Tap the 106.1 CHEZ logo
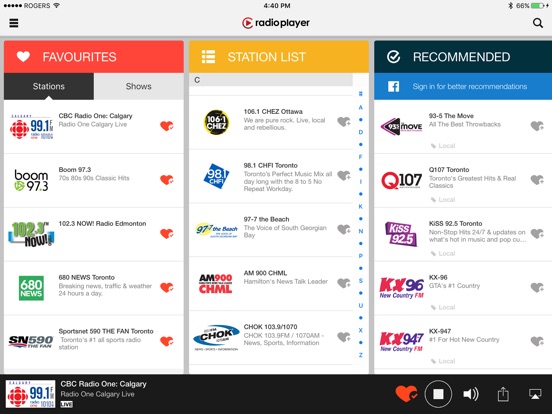Viewport: 552px width, 414px height. pos(216,122)
